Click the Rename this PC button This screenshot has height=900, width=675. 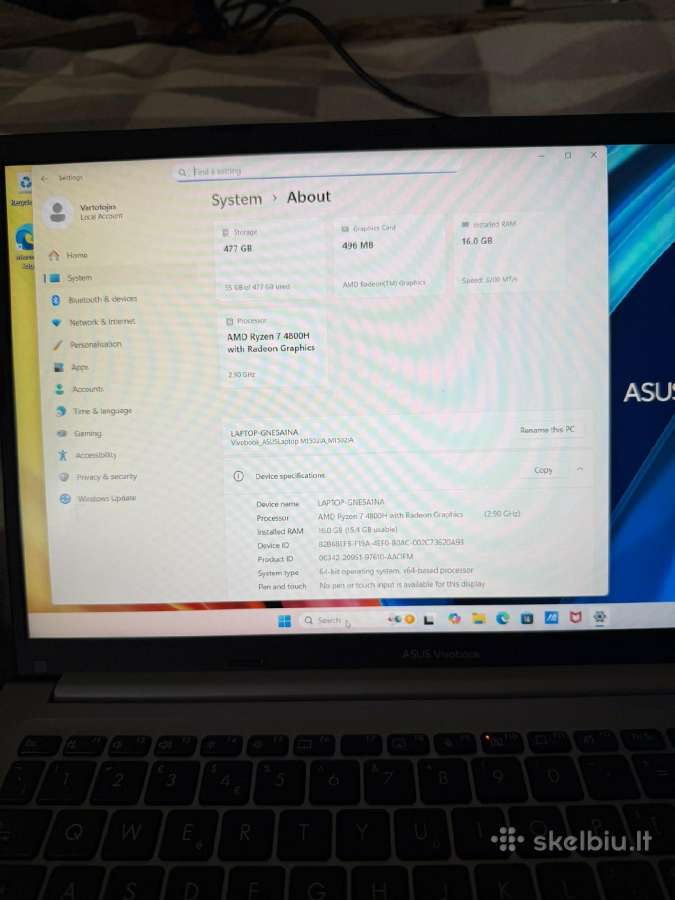[x=547, y=429]
